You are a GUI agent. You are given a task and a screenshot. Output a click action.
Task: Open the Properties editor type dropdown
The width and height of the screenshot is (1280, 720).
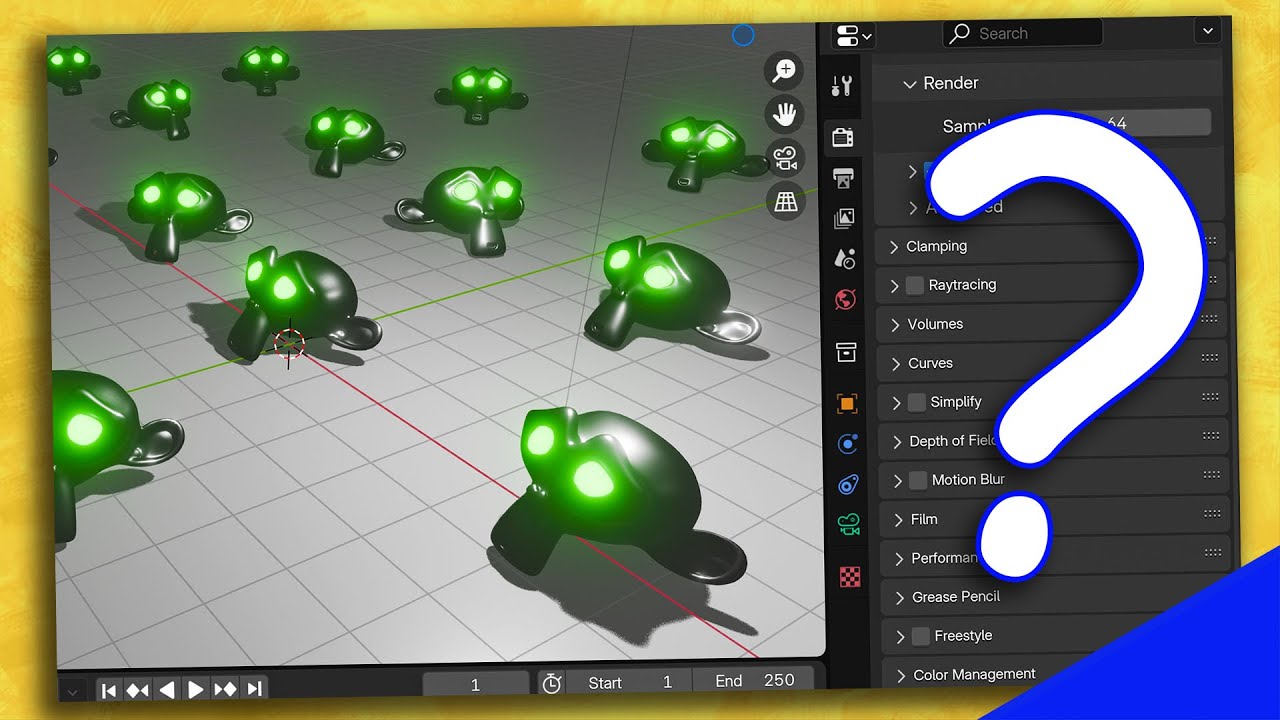click(853, 36)
